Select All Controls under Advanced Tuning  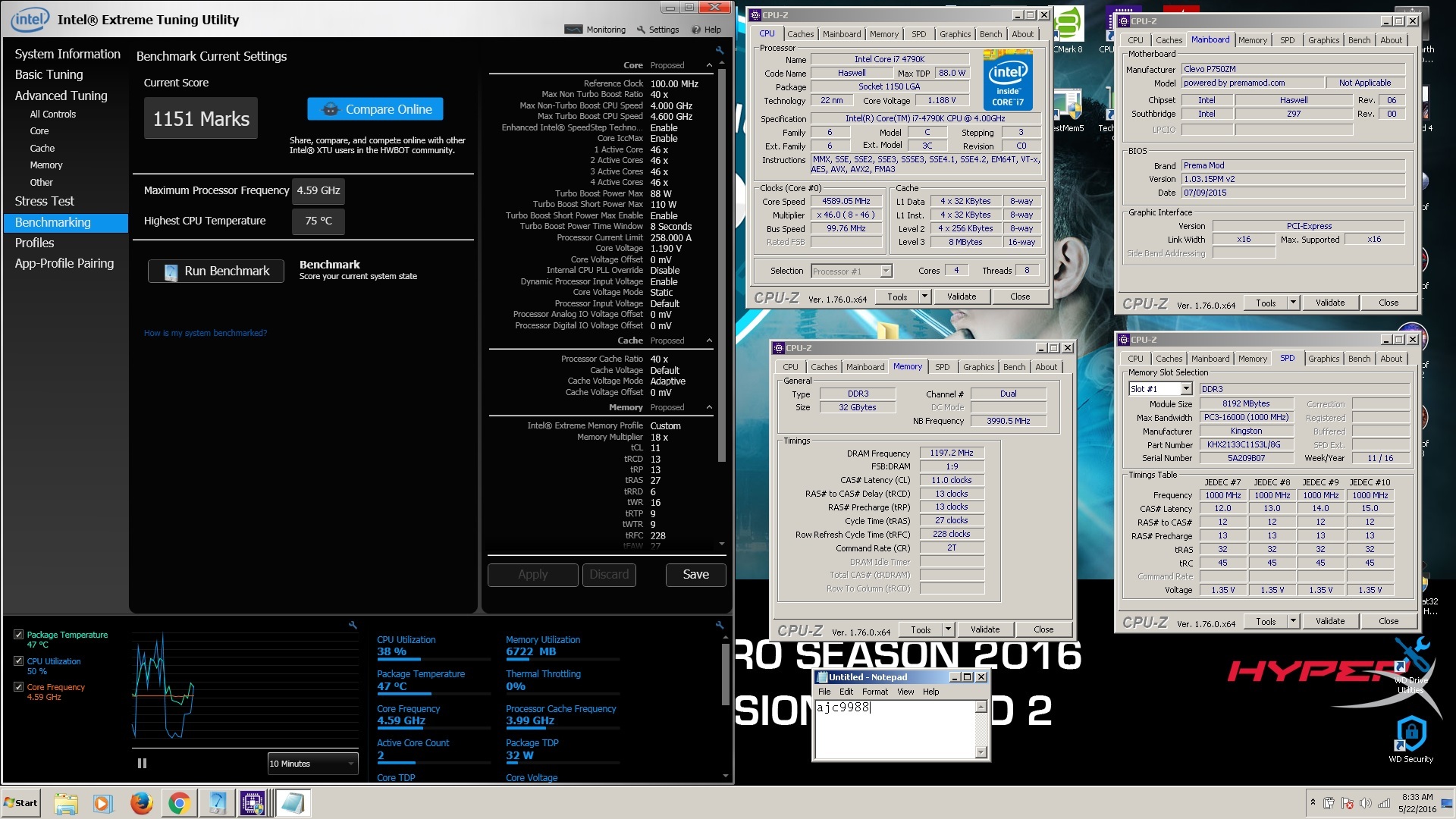pyautogui.click(x=53, y=115)
